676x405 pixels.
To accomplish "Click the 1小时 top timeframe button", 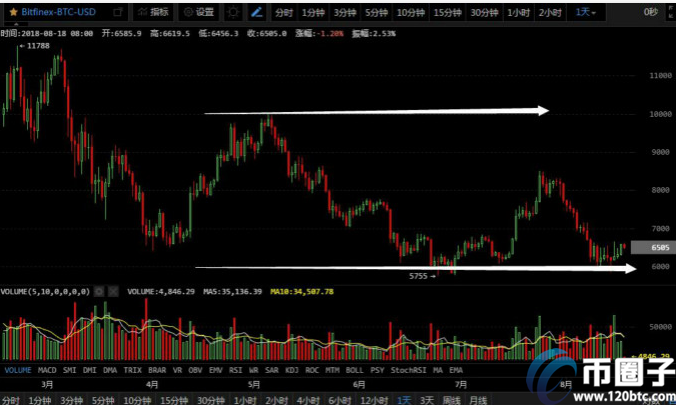I will [x=517, y=12].
